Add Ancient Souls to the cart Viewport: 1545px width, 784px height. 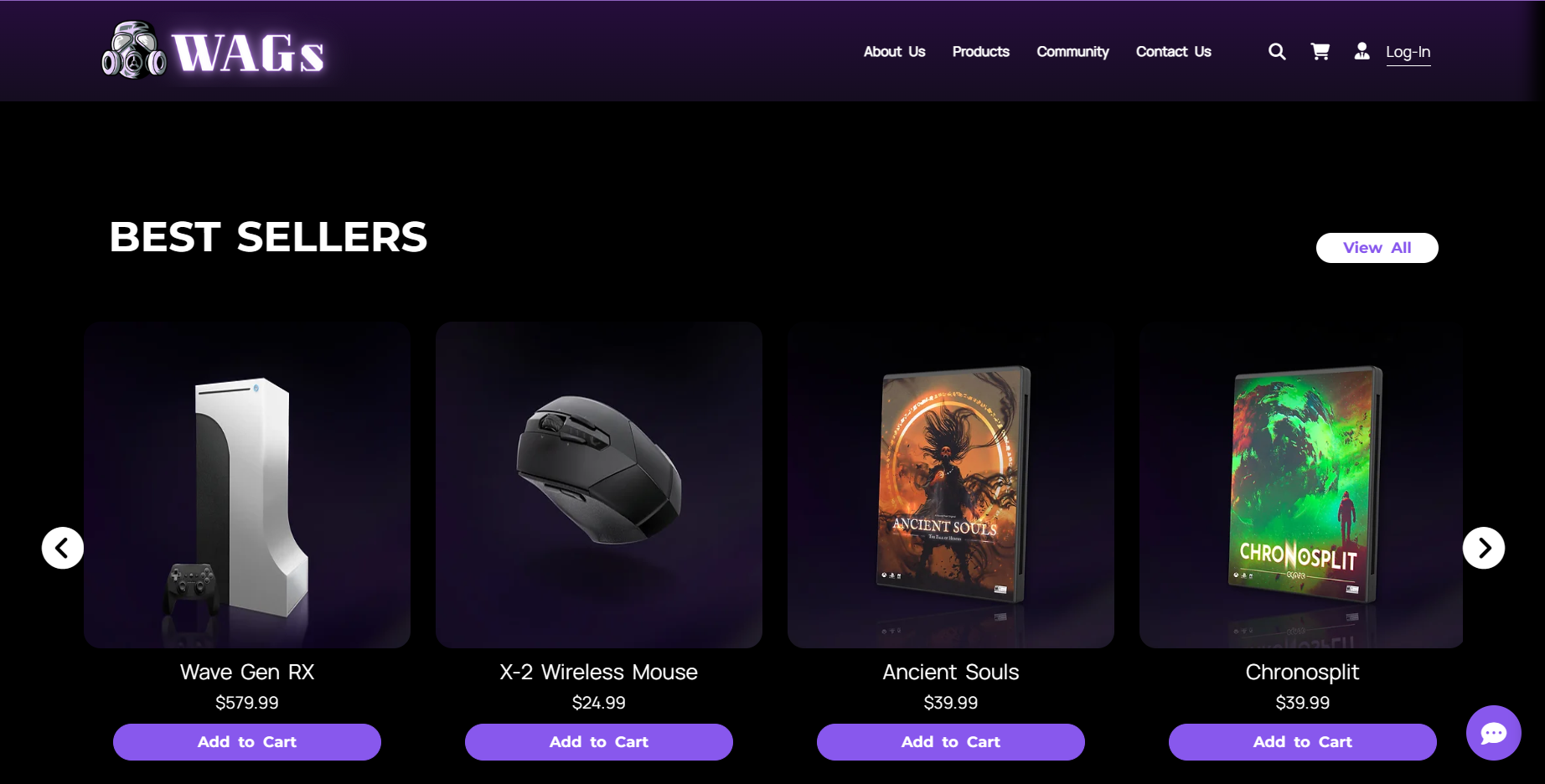(950, 742)
